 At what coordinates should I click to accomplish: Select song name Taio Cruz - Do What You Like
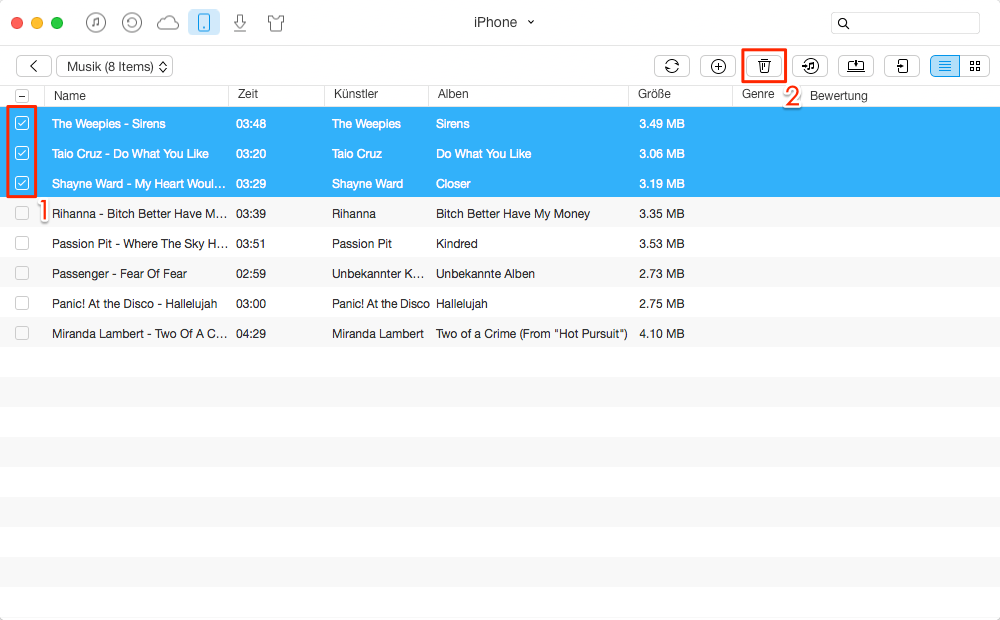pos(130,154)
